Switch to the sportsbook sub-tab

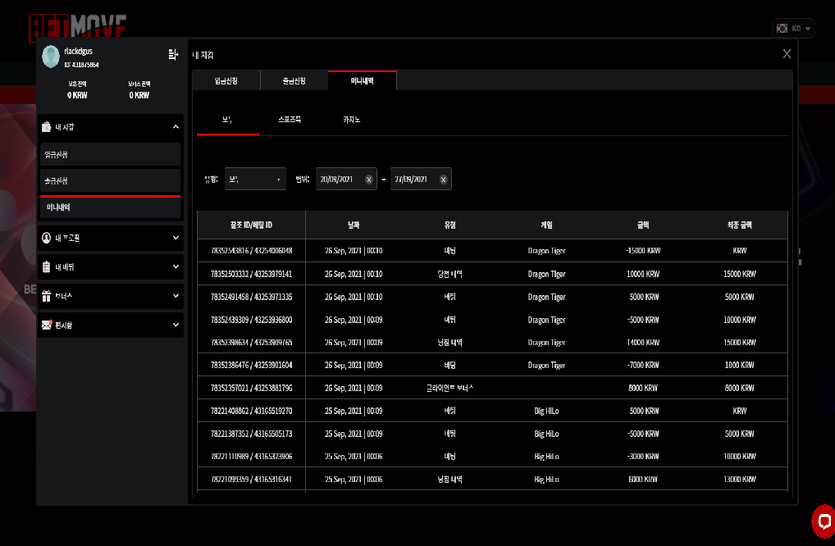pyautogui.click(x=290, y=120)
